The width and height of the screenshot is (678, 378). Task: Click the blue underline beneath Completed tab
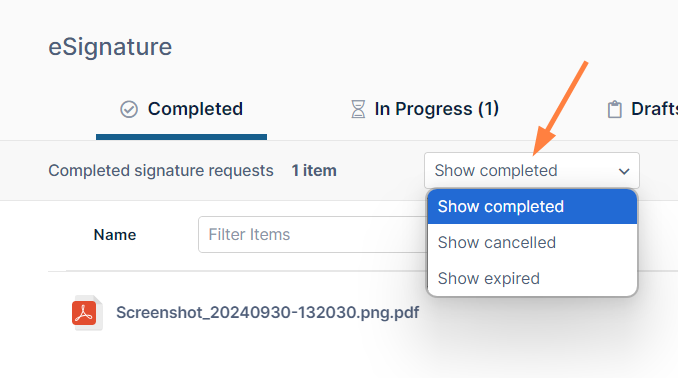pos(182,137)
